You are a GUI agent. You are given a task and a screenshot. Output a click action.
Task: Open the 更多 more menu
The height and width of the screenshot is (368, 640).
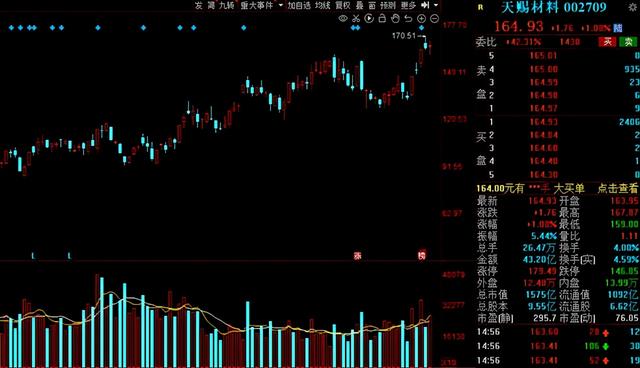click(408, 5)
